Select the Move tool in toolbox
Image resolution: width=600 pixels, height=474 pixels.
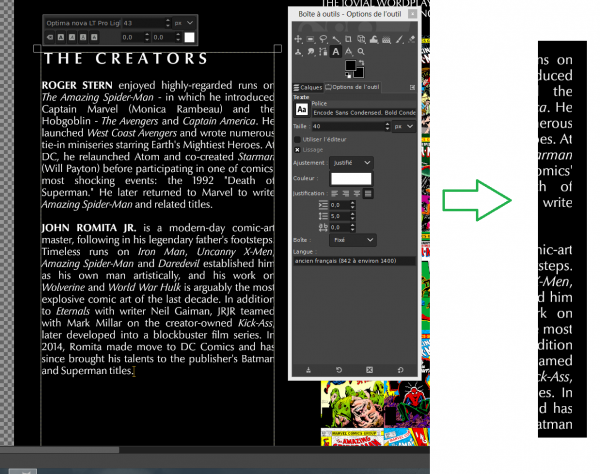(298, 39)
